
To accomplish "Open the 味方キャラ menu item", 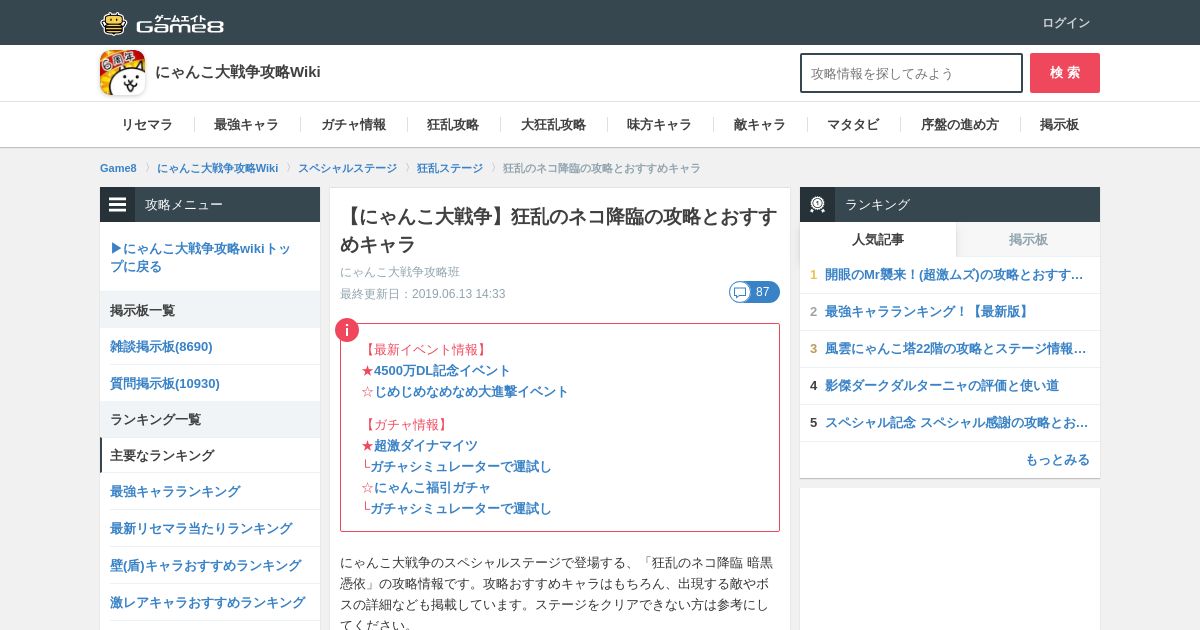I will [x=659, y=125].
